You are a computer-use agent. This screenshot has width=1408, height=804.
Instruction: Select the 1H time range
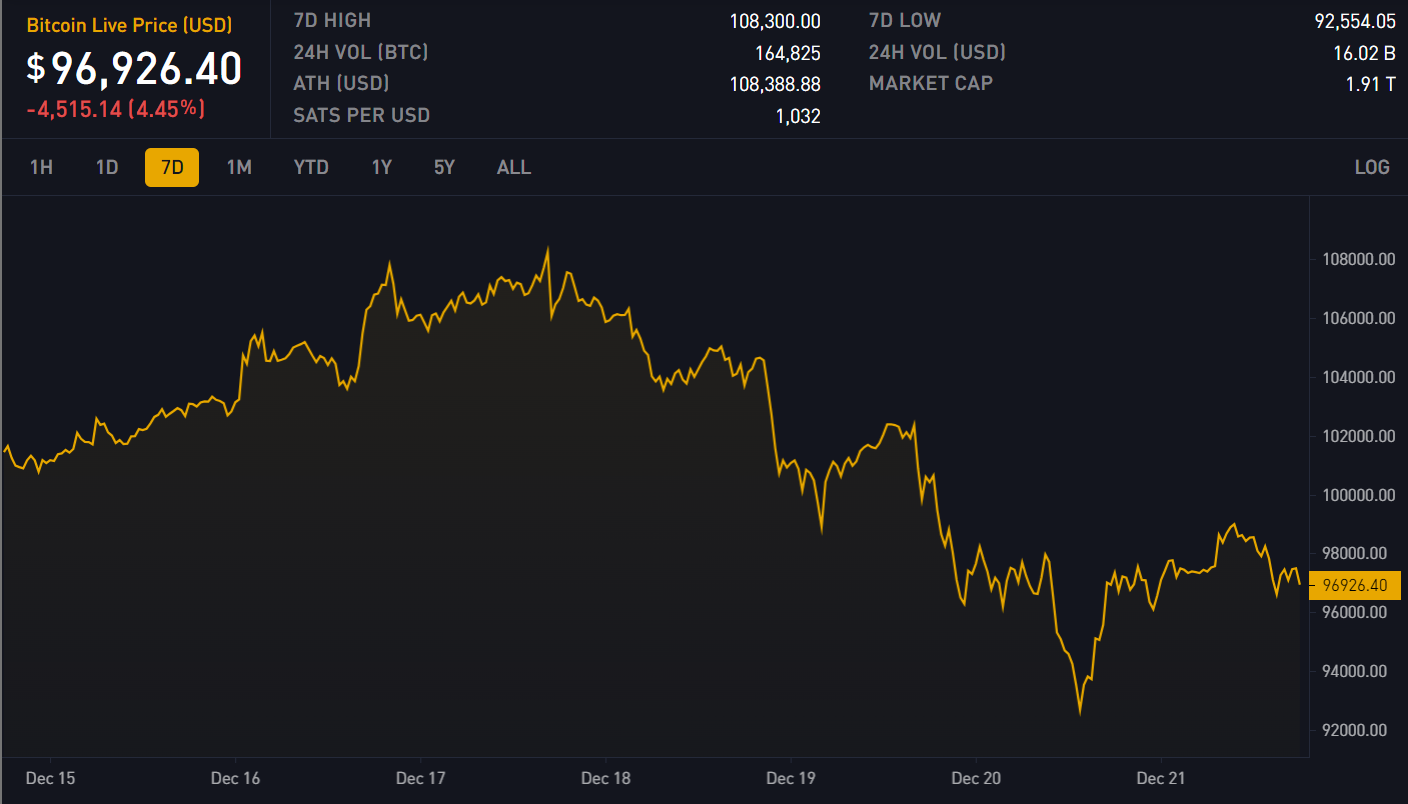point(41,167)
